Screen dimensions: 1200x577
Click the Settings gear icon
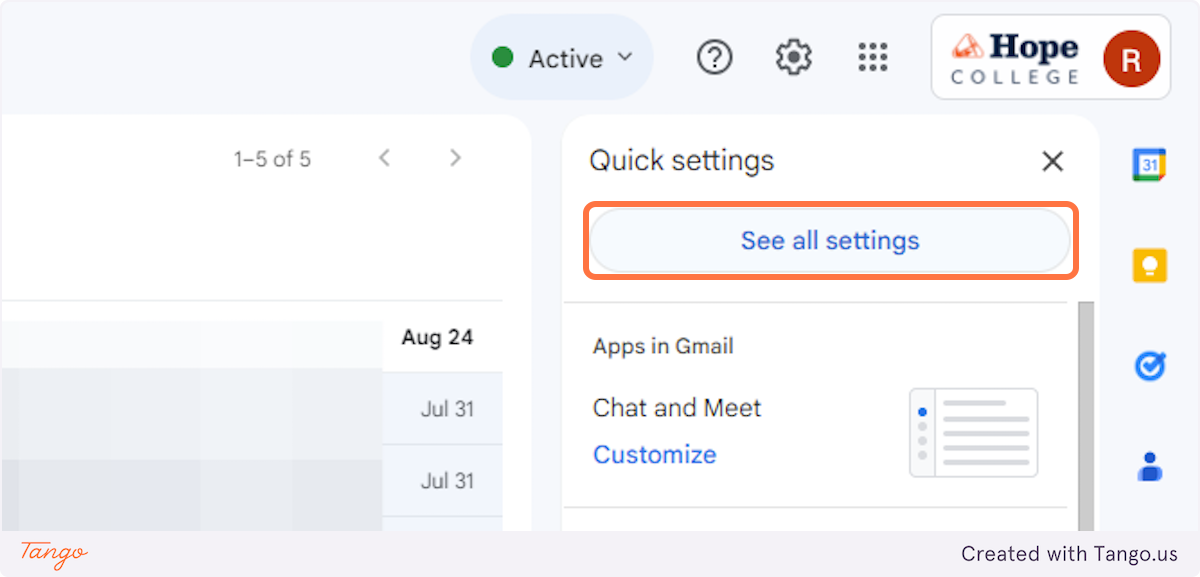pyautogui.click(x=793, y=58)
